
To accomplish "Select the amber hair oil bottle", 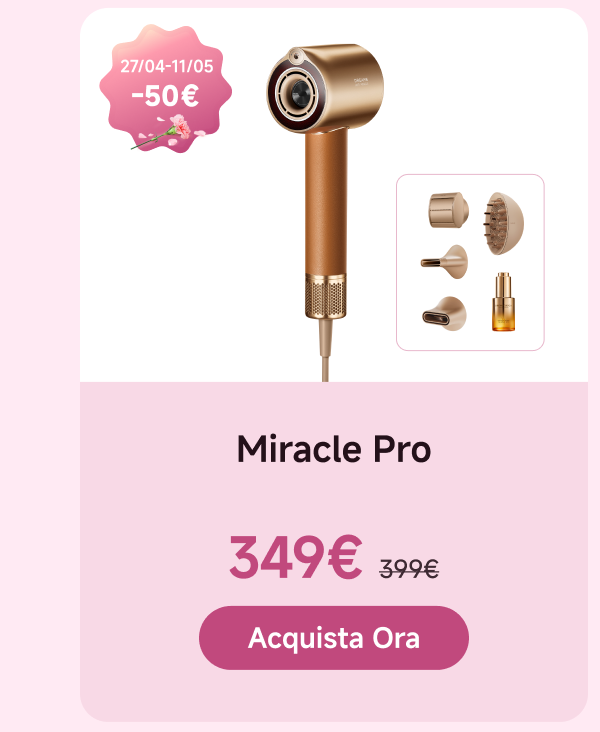I will pos(503,302).
